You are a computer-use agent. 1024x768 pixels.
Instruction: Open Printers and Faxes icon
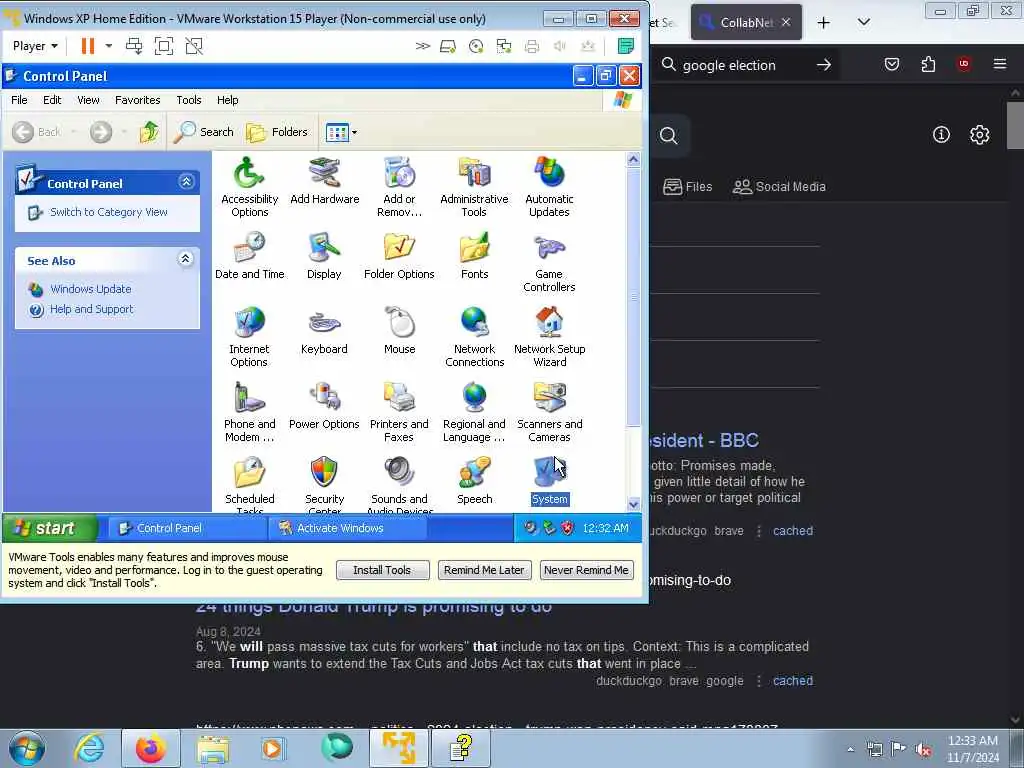click(399, 412)
